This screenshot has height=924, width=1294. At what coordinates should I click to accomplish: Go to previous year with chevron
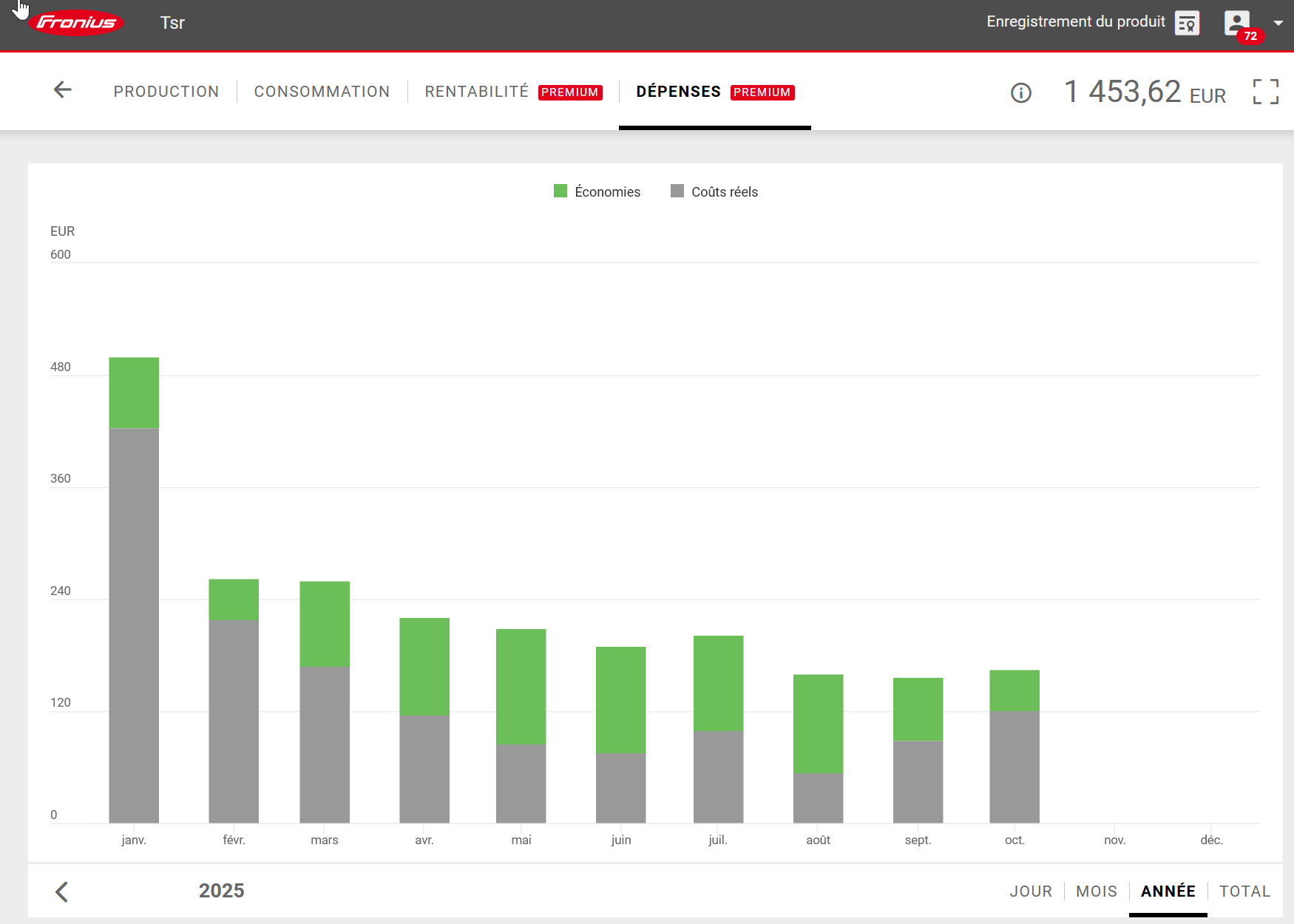point(62,891)
